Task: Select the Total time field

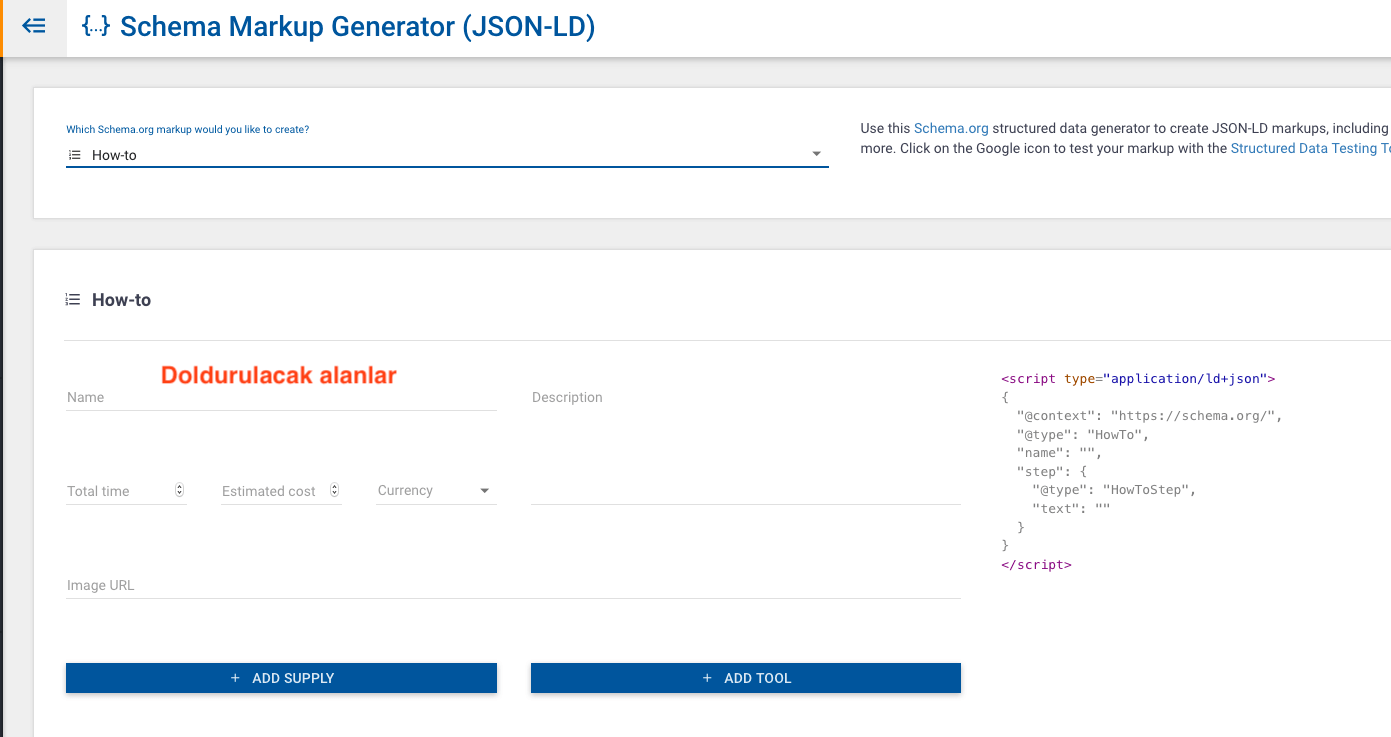Action: click(x=118, y=491)
